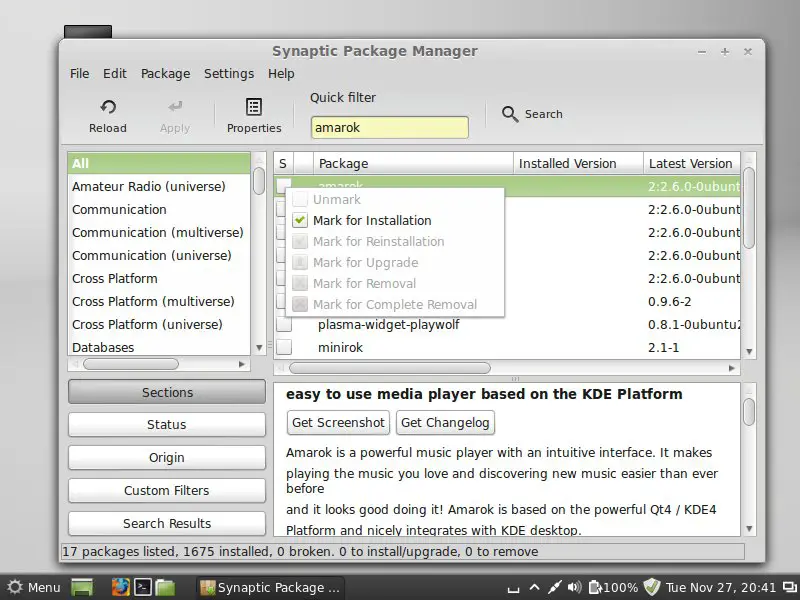Image resolution: width=800 pixels, height=600 pixels.
Task: Click the workspace switcher icon beside the clock
Action: point(790,587)
